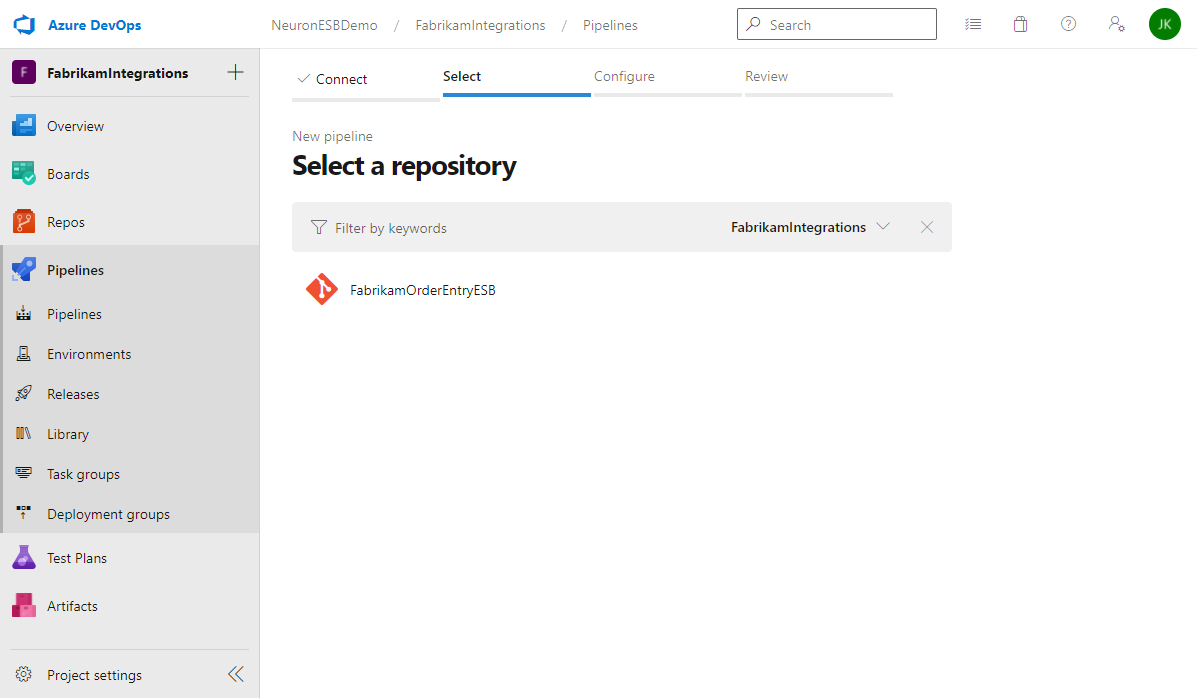Open the Azure DevOps home link
The height and width of the screenshot is (698, 1197).
[94, 25]
